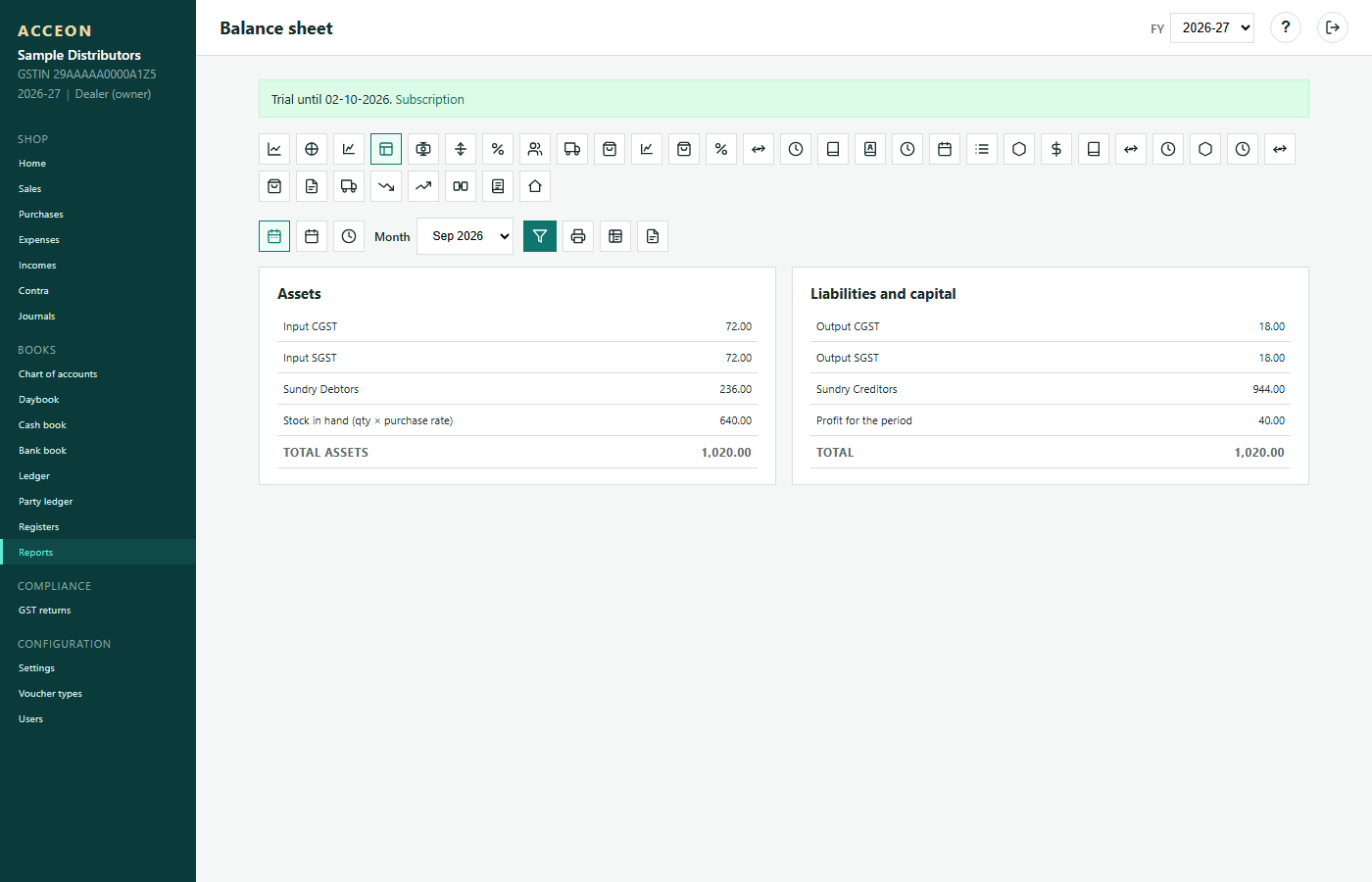
Task: Print the balance sheet via printer icon
Action: 578,236
